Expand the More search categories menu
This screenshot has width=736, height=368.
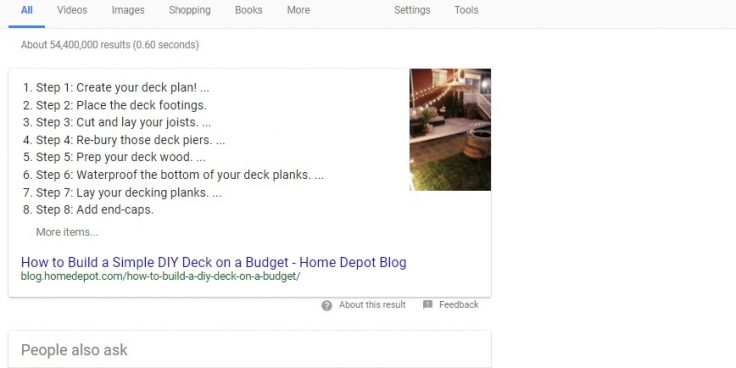pos(299,10)
